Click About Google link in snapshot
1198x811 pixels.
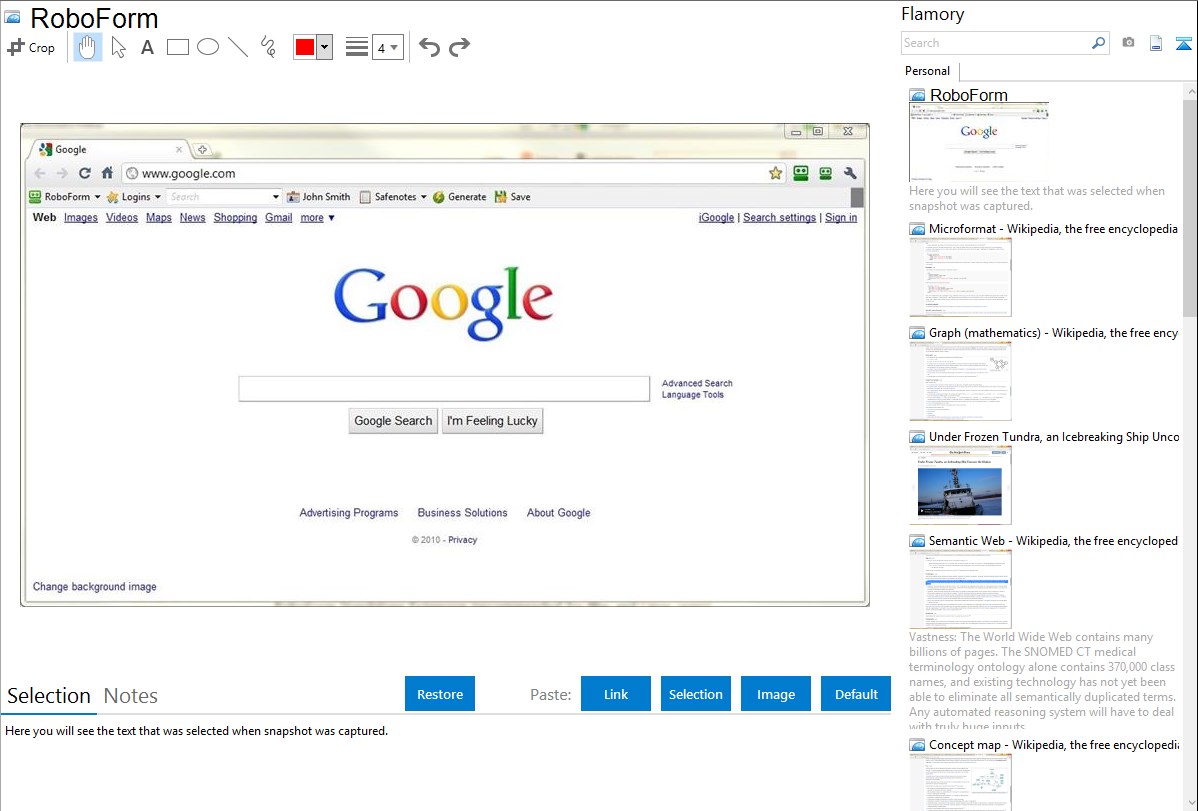559,513
